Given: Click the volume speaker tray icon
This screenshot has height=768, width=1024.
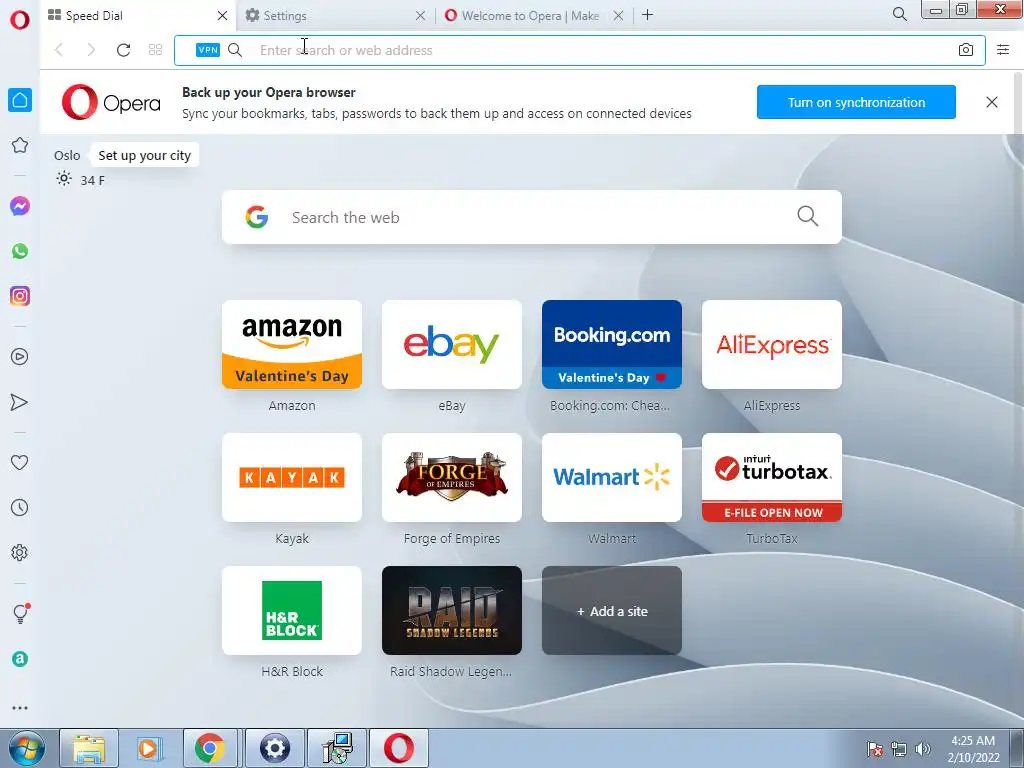Looking at the screenshot, I should [923, 749].
